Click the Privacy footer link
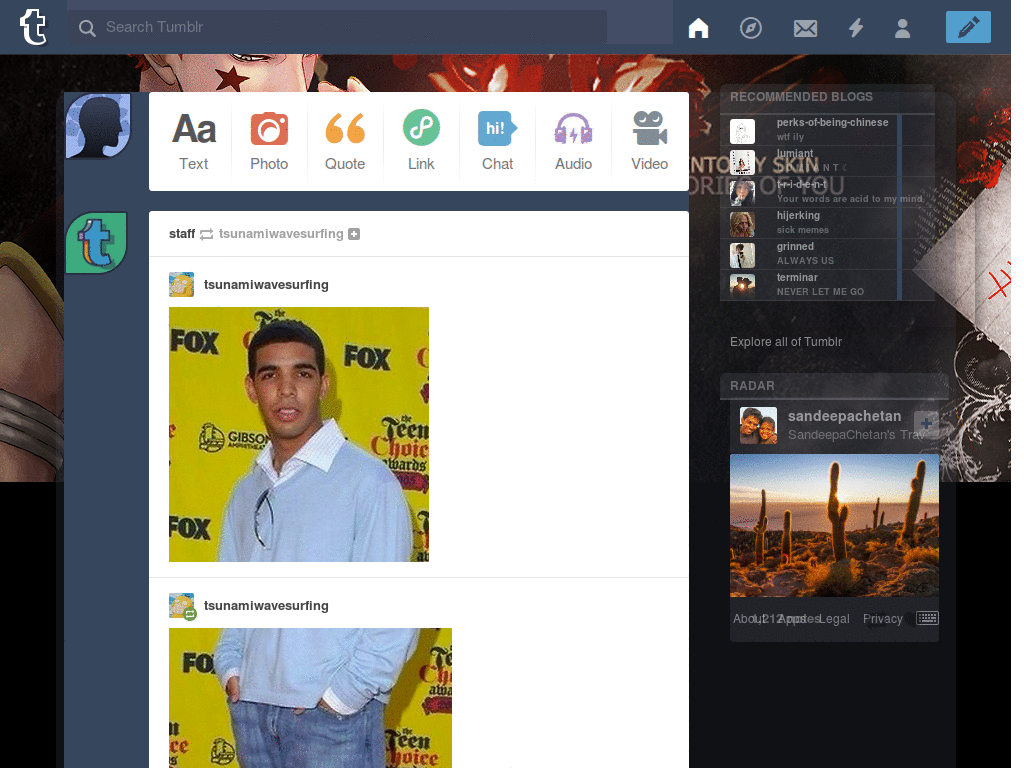Viewport: 1024px width, 768px height. (882, 619)
